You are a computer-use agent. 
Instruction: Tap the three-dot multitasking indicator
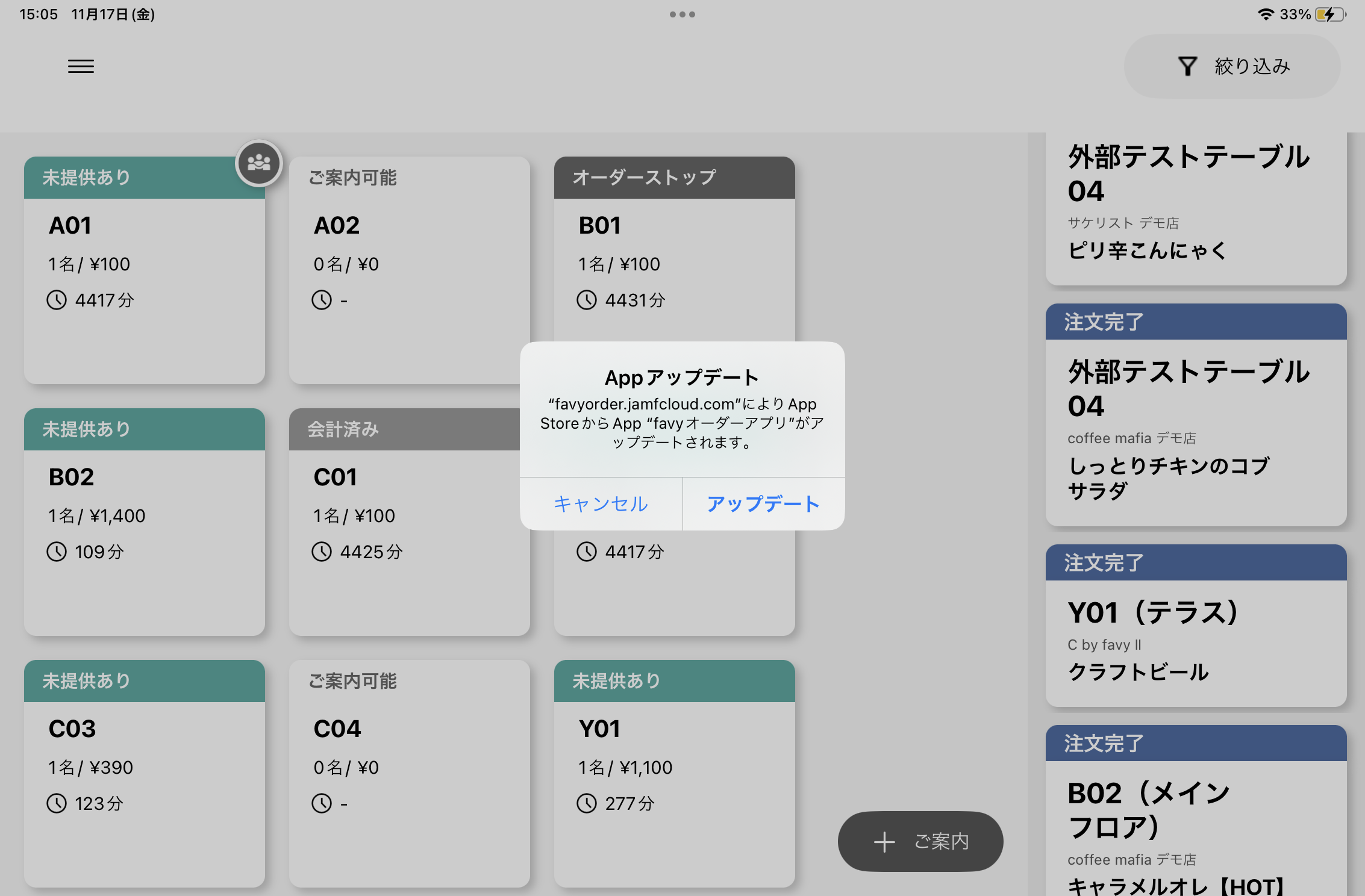[682, 14]
